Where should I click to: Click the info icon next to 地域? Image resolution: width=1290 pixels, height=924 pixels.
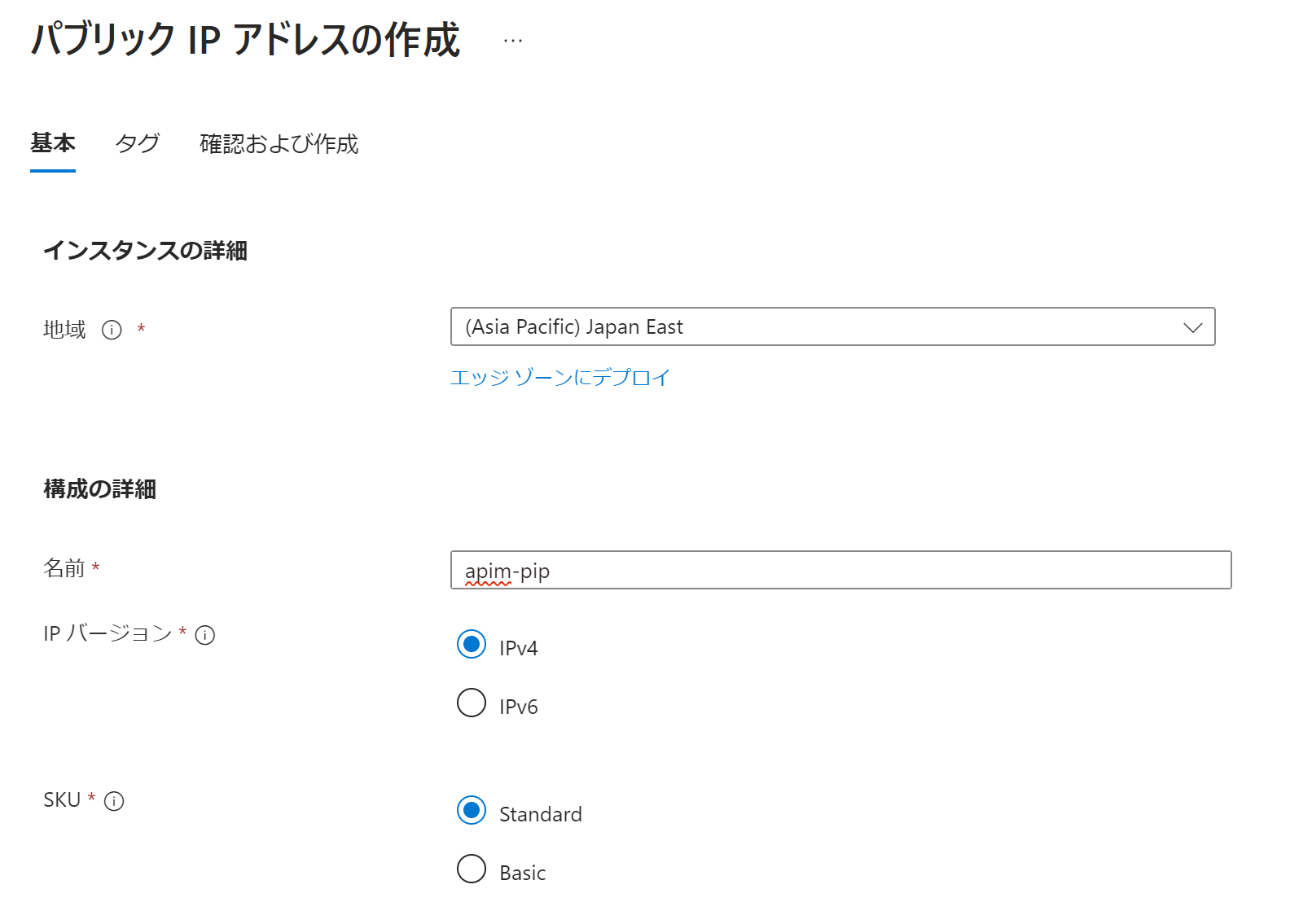[112, 330]
